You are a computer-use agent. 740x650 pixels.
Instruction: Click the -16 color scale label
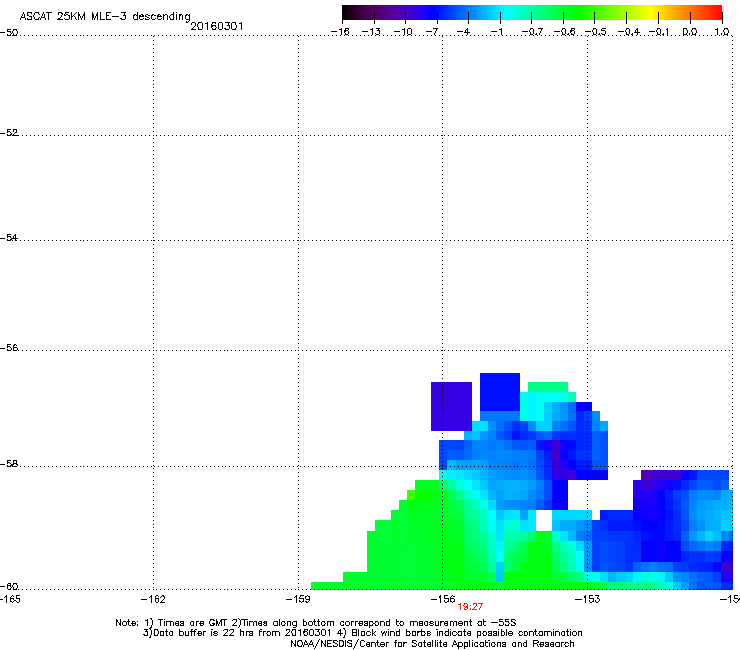click(340, 32)
